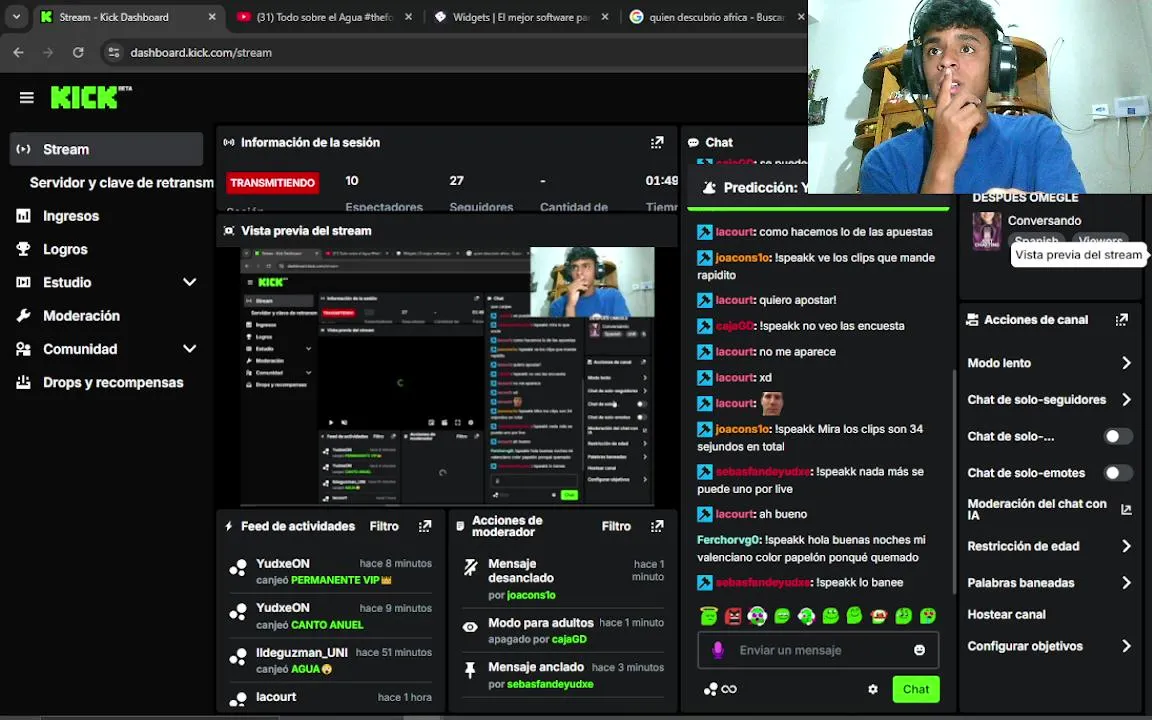Image resolution: width=1152 pixels, height=720 pixels.
Task: Open Filtro in Acciones de moderador
Action: tap(616, 526)
